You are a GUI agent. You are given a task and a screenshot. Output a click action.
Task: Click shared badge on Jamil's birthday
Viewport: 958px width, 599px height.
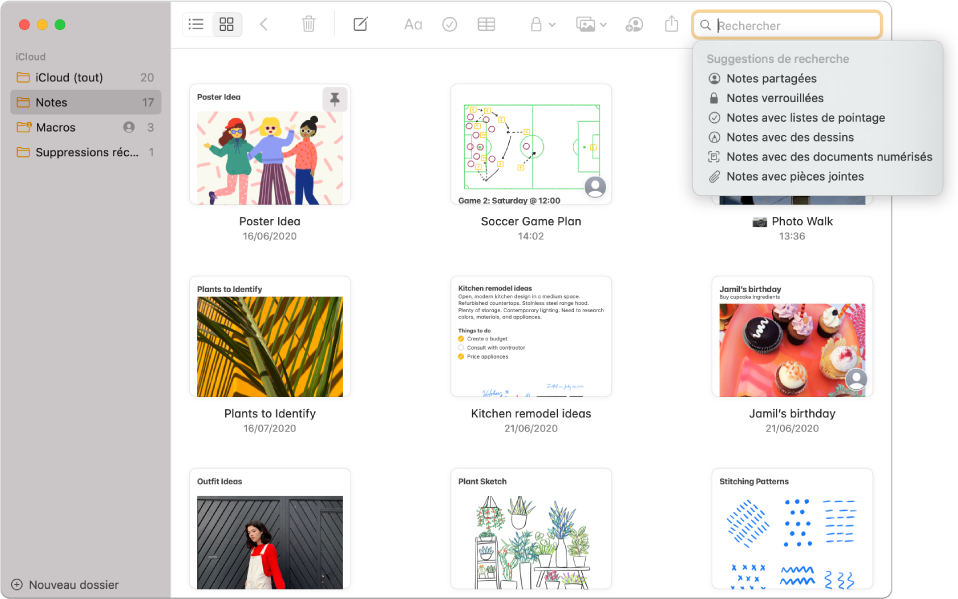pos(857,380)
